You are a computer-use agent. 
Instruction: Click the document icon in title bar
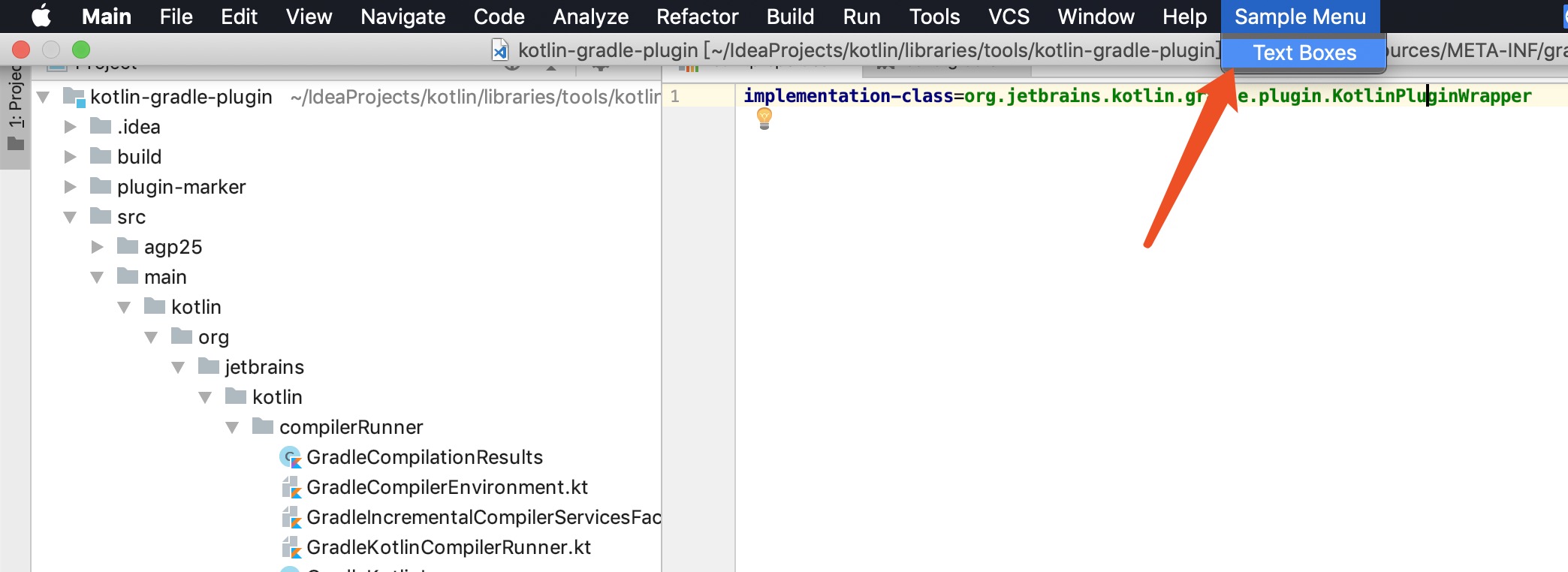click(499, 50)
